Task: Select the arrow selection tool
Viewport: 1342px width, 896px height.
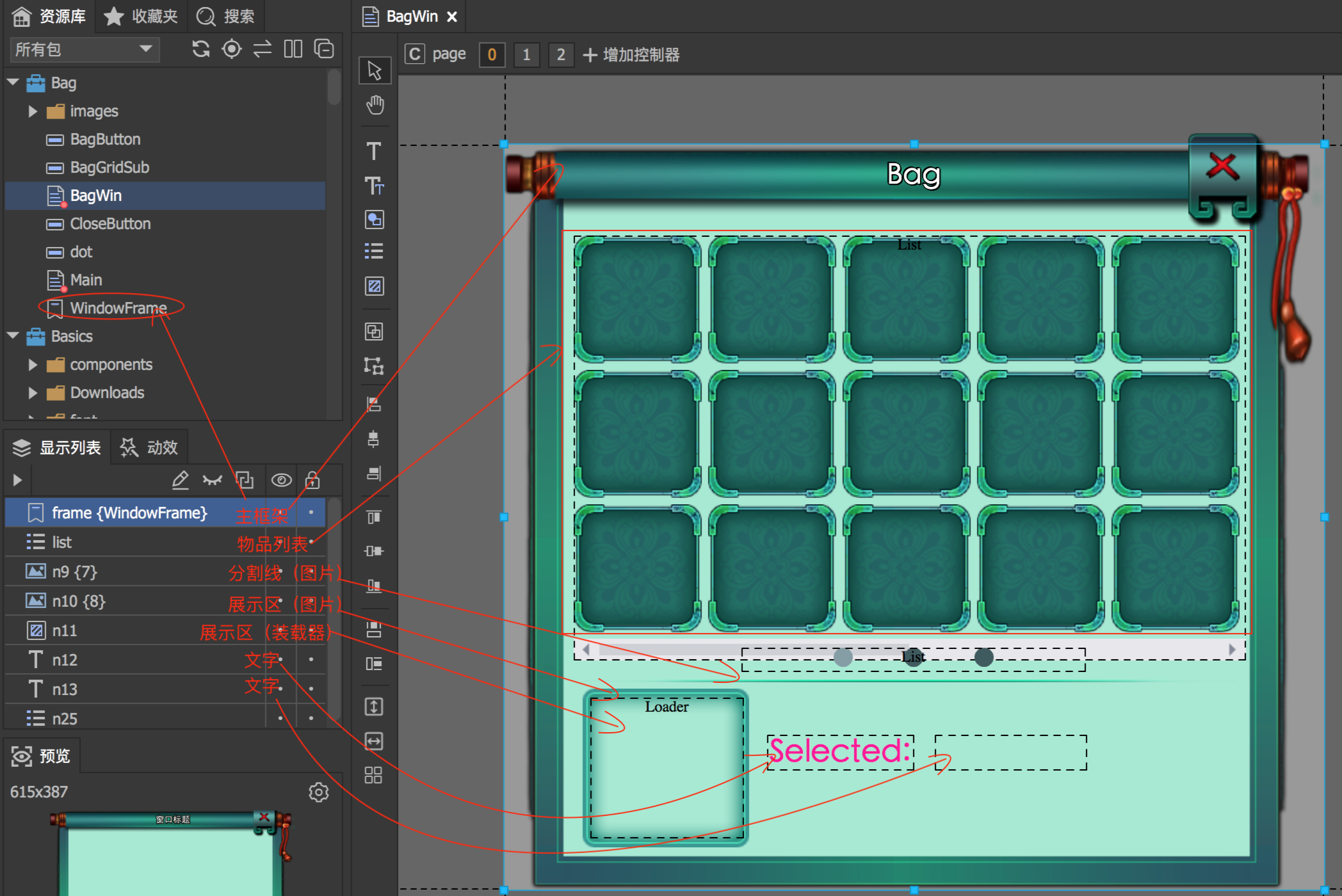Action: point(375,70)
